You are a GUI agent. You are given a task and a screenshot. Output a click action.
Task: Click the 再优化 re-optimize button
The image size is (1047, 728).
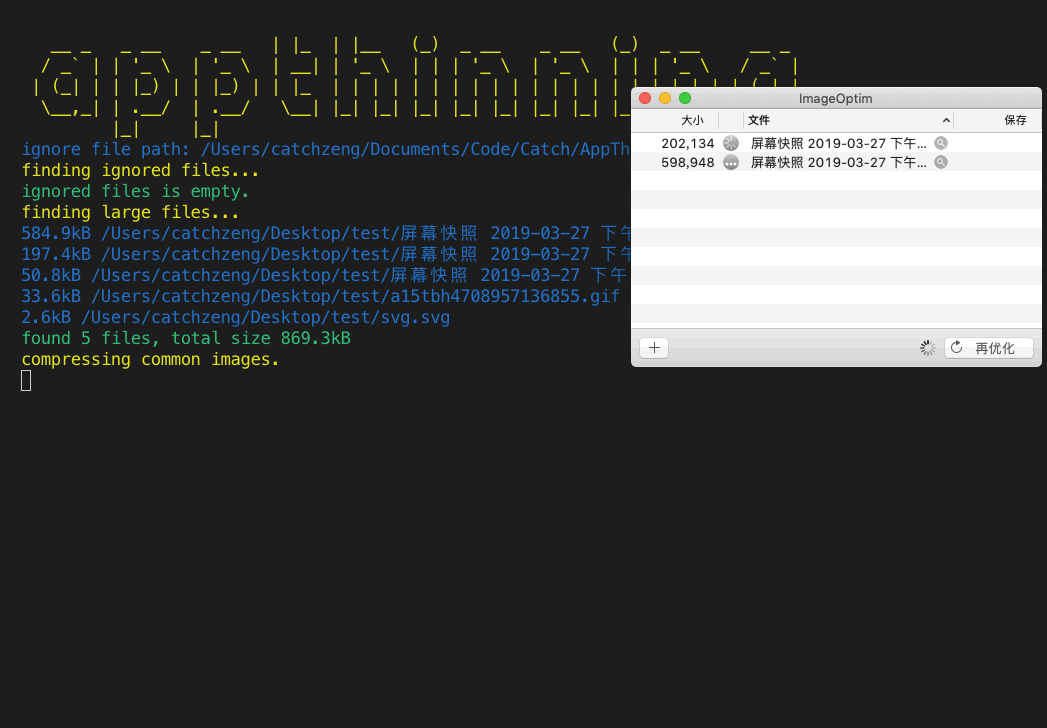988,347
